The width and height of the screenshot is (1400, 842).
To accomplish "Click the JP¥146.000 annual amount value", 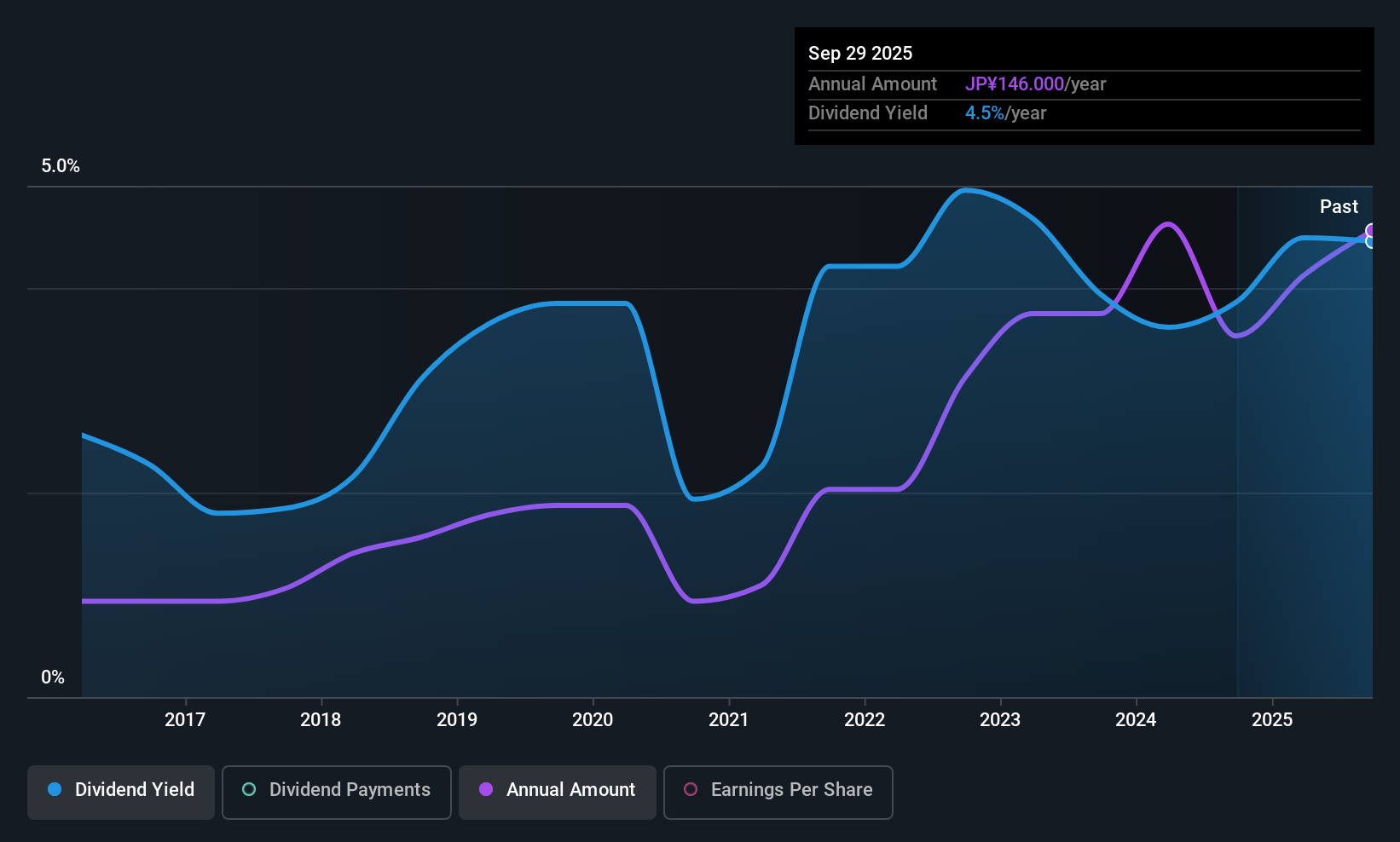I will click(1015, 84).
